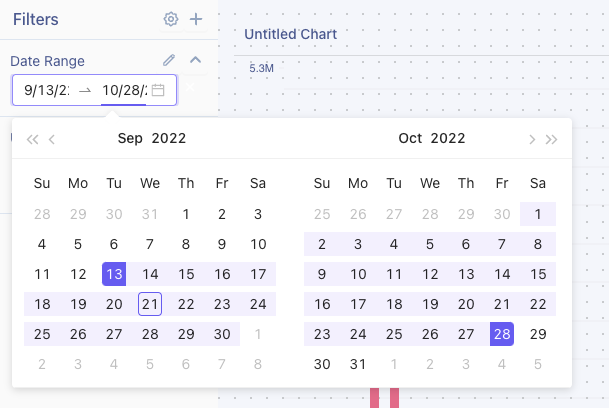This screenshot has height=408, width=609.
Task: Pick today's date September 21
Action: point(150,304)
